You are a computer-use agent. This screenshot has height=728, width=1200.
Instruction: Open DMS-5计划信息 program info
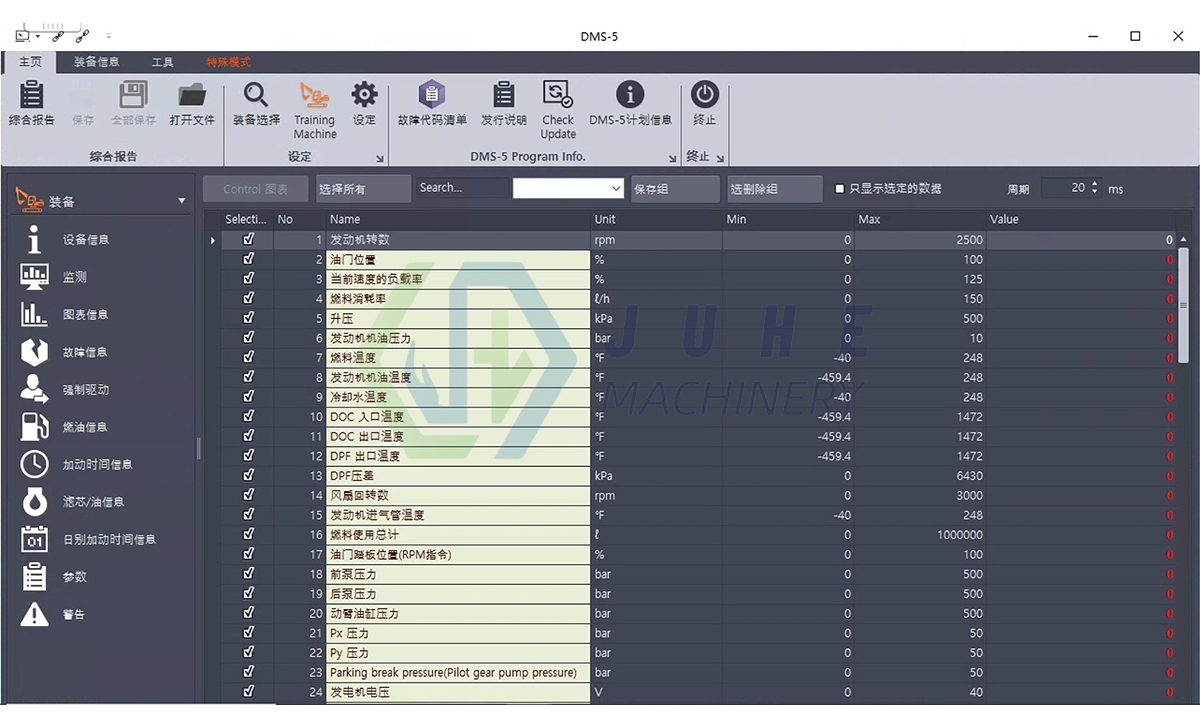tap(629, 105)
